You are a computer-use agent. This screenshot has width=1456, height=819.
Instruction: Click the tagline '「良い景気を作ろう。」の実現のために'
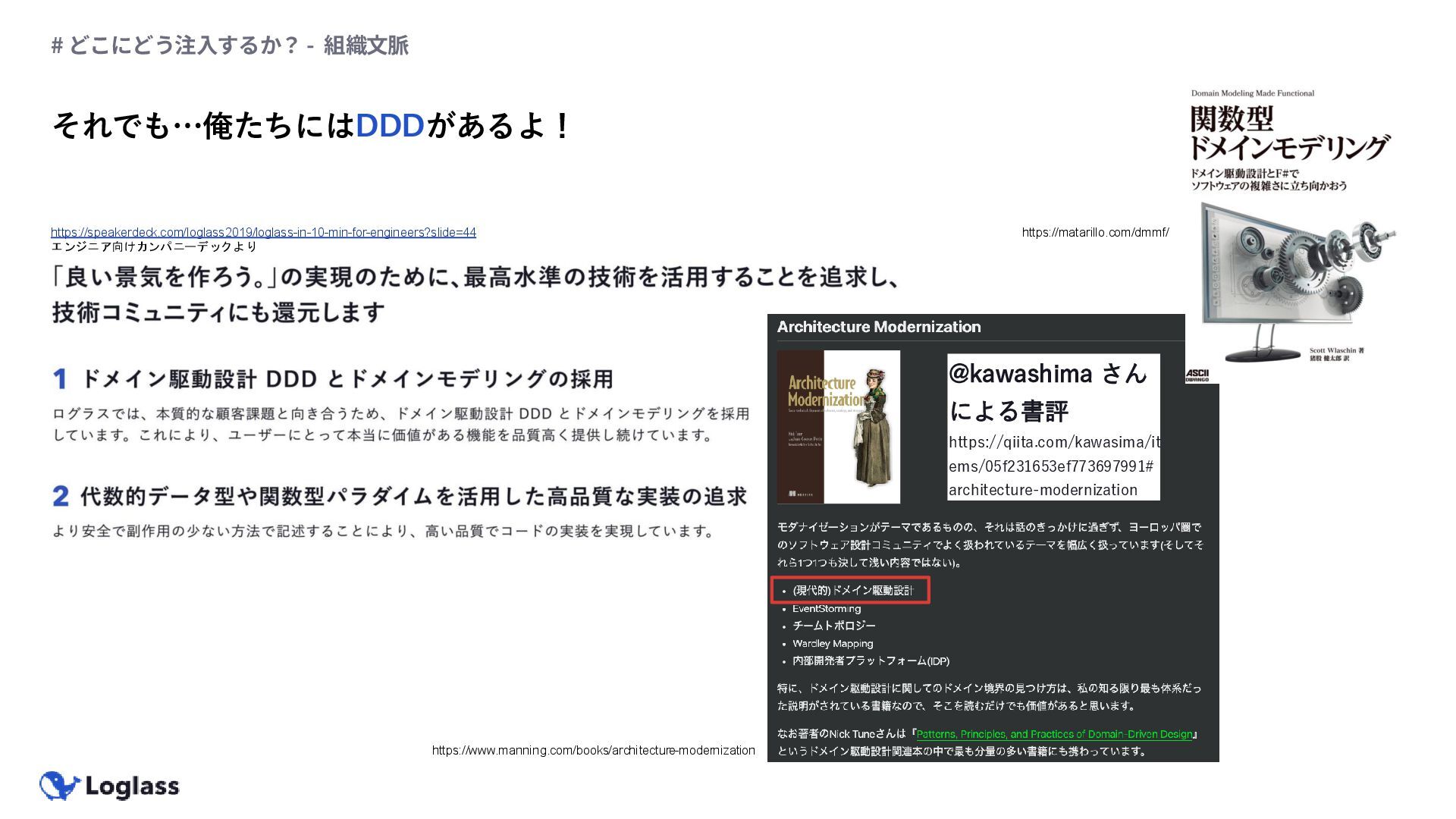click(476, 277)
